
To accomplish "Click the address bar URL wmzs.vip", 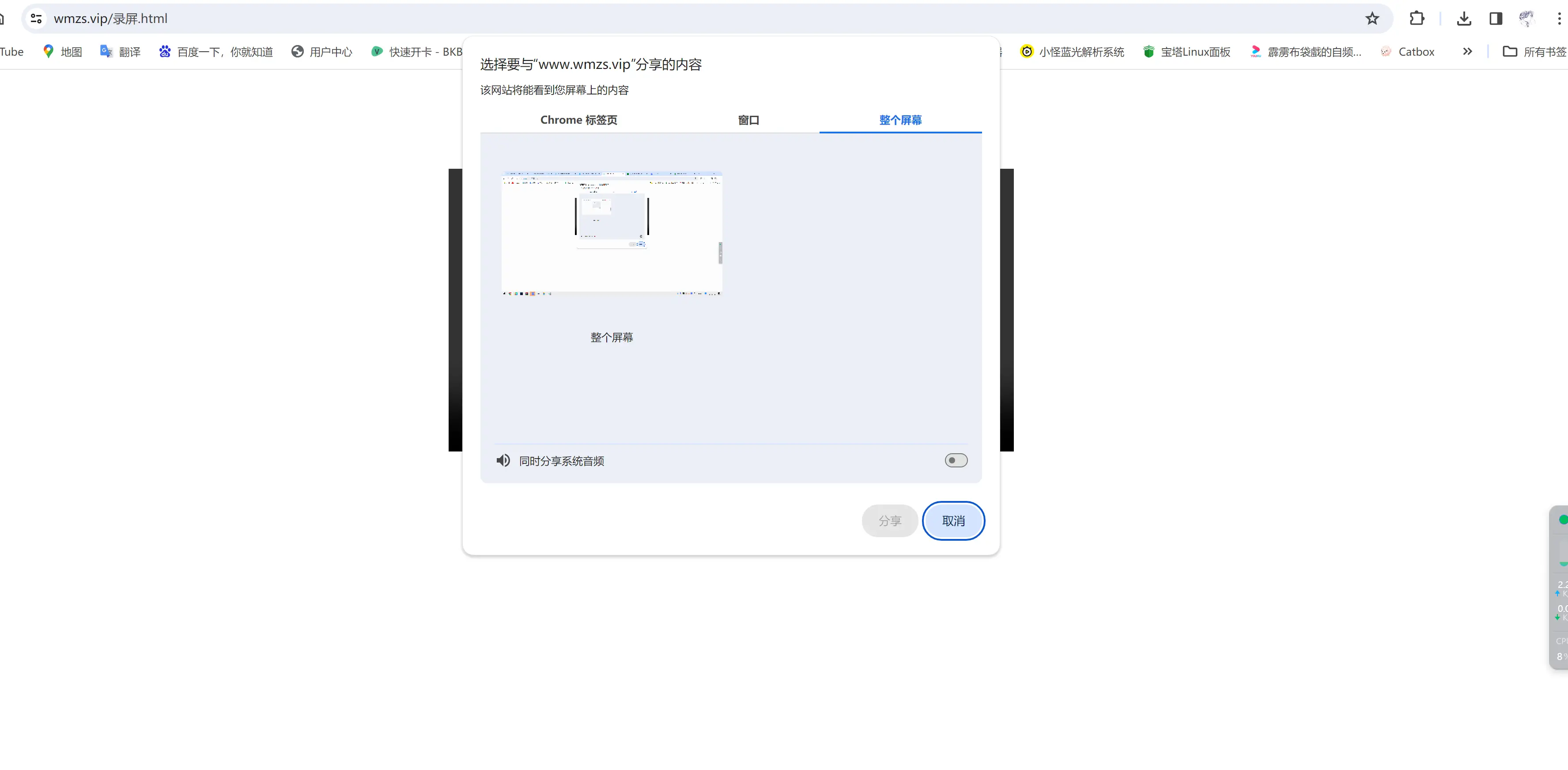I will (110, 19).
